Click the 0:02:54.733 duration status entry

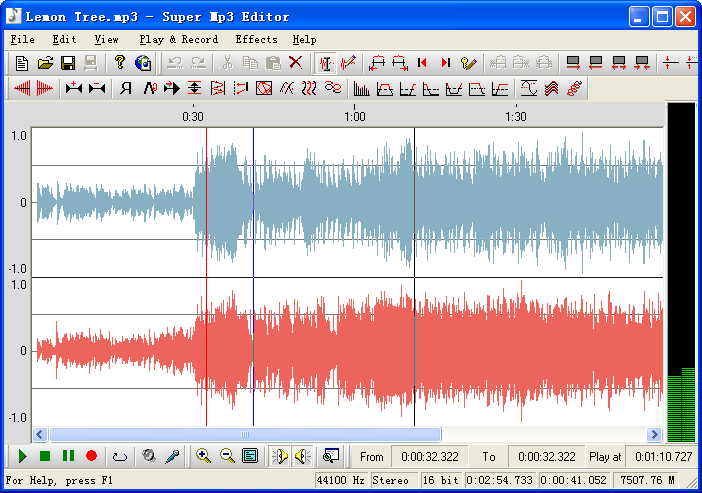pos(500,480)
